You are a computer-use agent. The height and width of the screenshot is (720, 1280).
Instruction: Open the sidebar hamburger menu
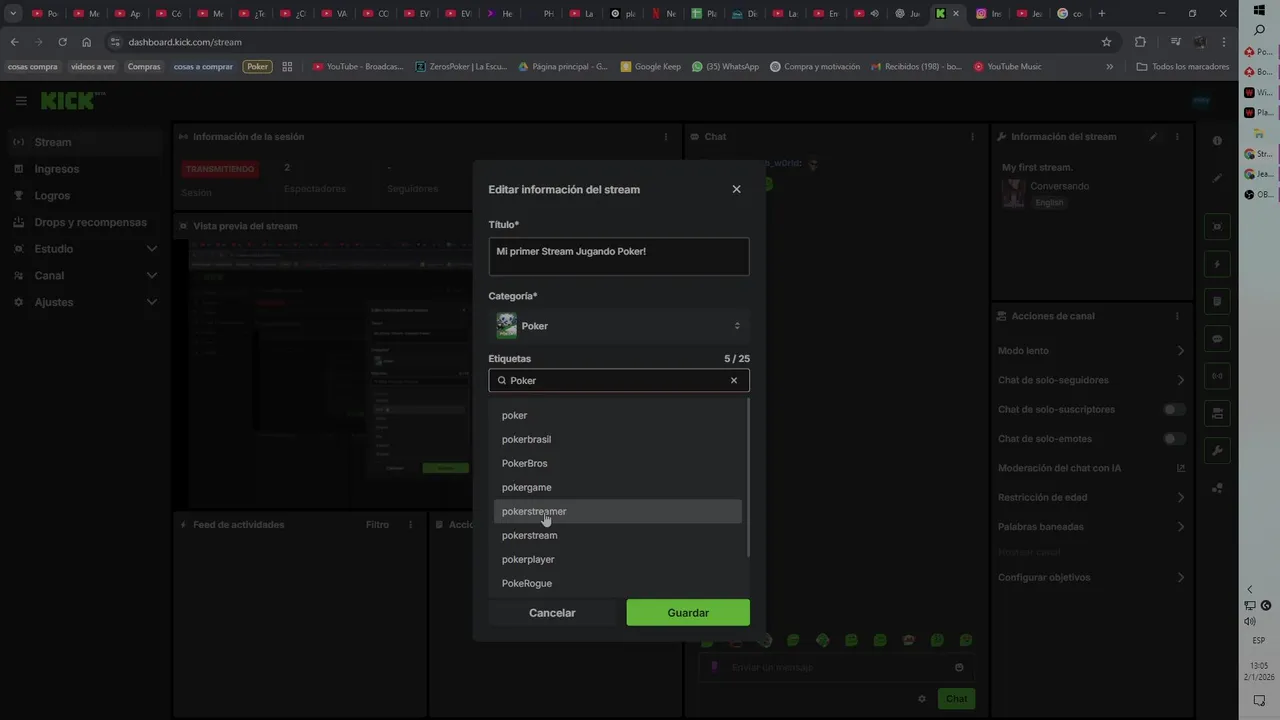21,101
